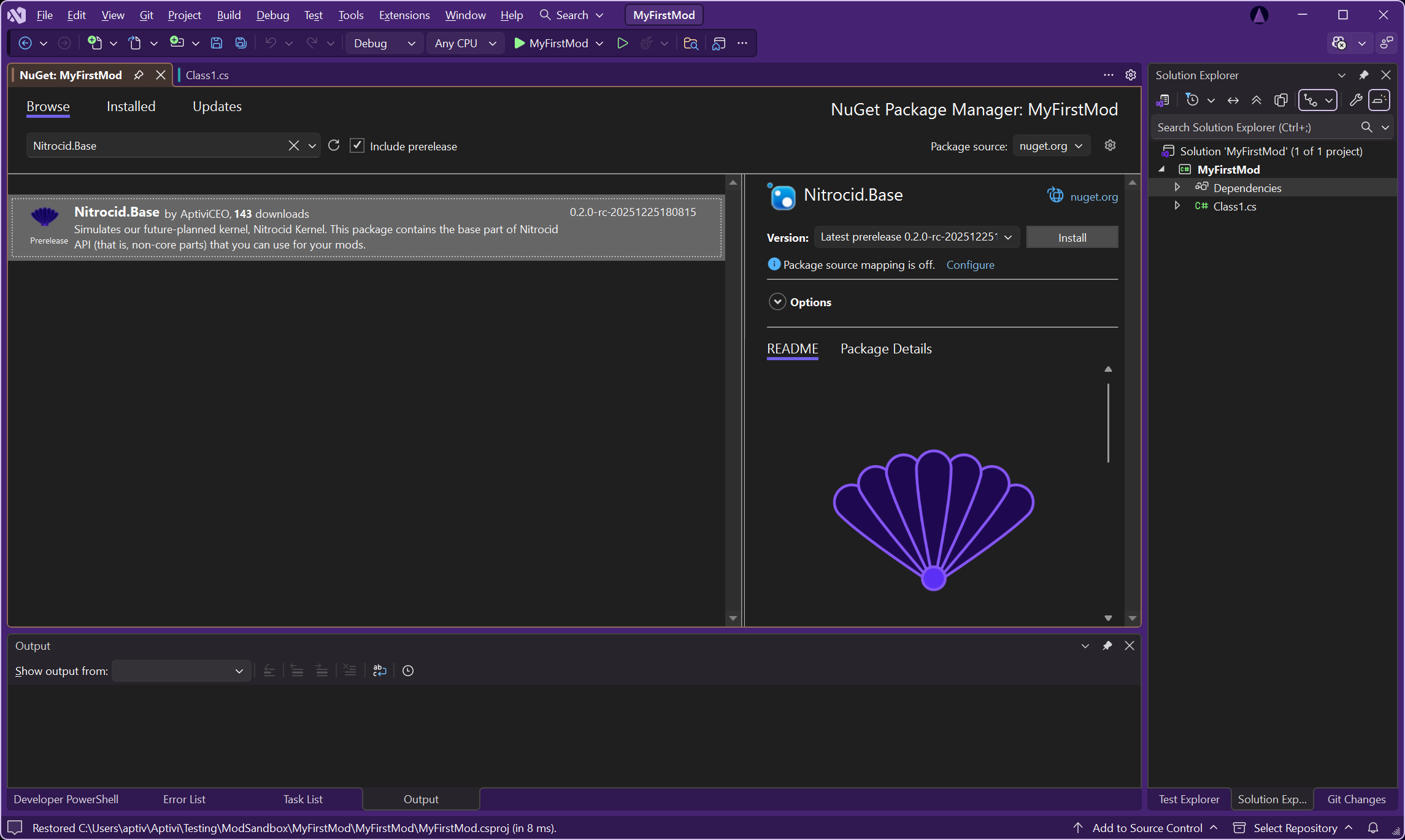The height and width of the screenshot is (840, 1405).
Task: Pin the NuGet: MyFirstMod tab
Action: (139, 75)
